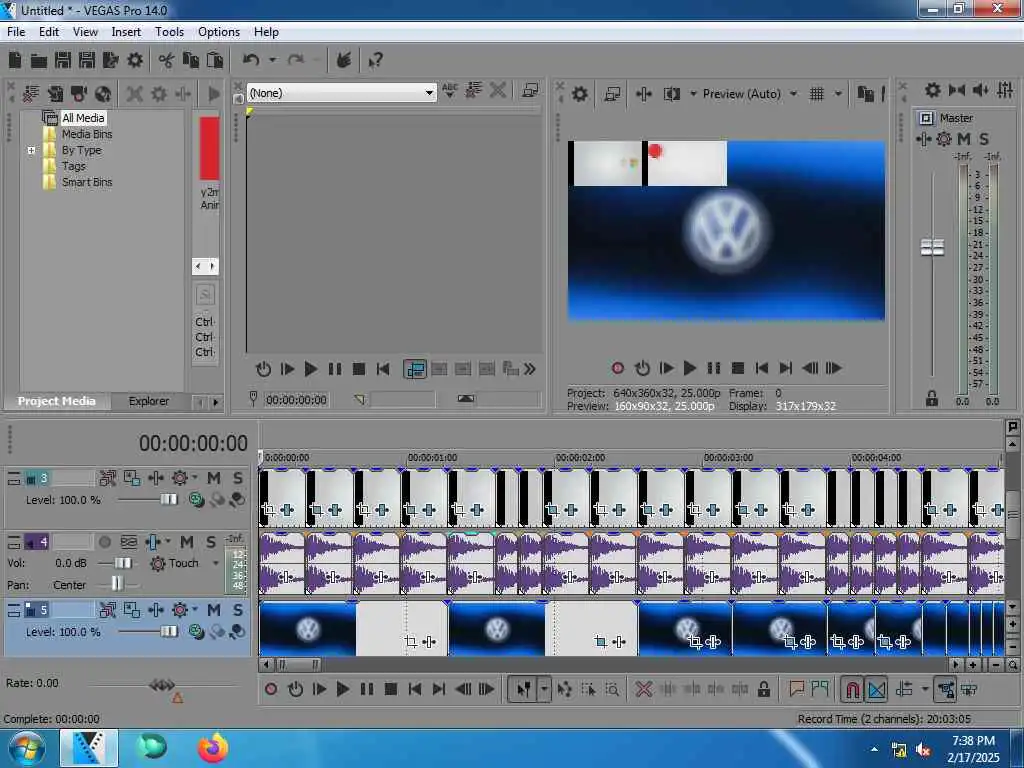Click the preview Overlays grid icon
1024x768 pixels.
point(816,94)
